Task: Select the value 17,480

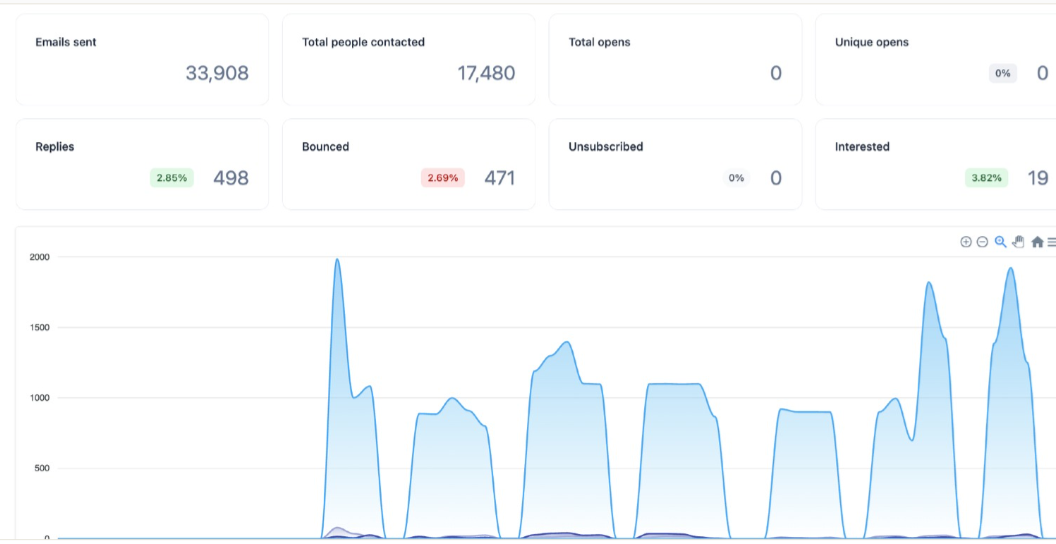Action: pyautogui.click(x=486, y=73)
